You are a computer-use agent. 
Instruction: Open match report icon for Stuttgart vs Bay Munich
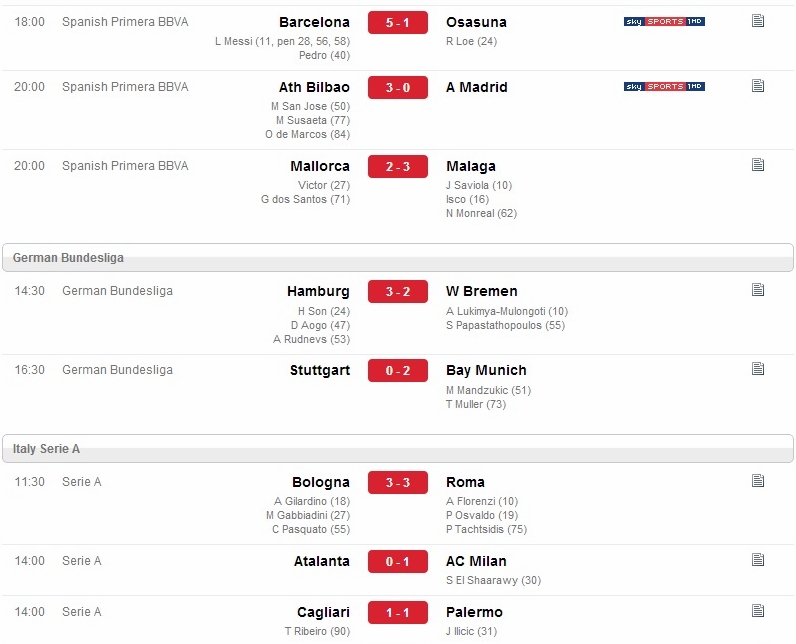coord(758,369)
